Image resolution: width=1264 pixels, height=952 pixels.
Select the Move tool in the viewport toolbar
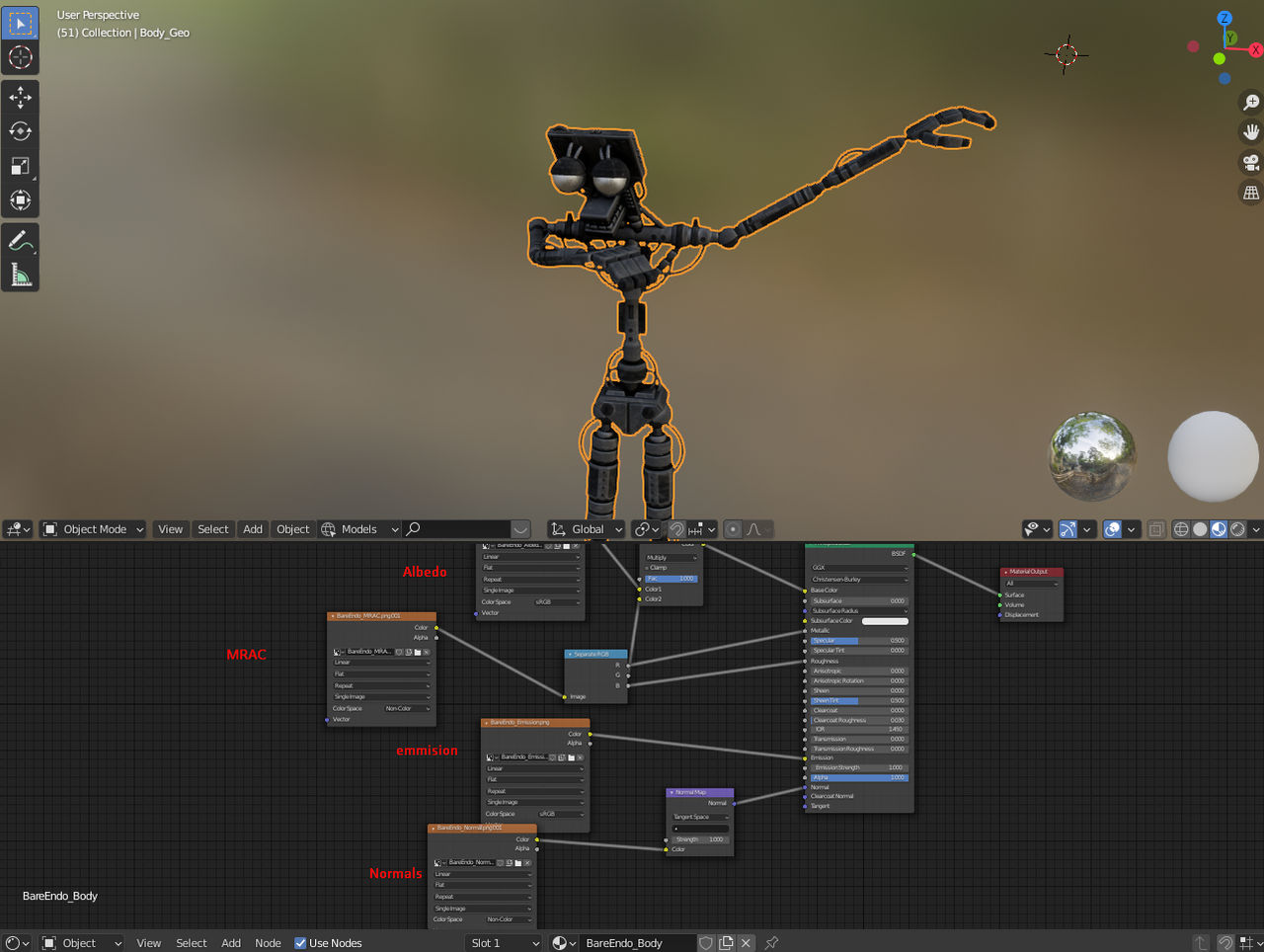(x=20, y=97)
